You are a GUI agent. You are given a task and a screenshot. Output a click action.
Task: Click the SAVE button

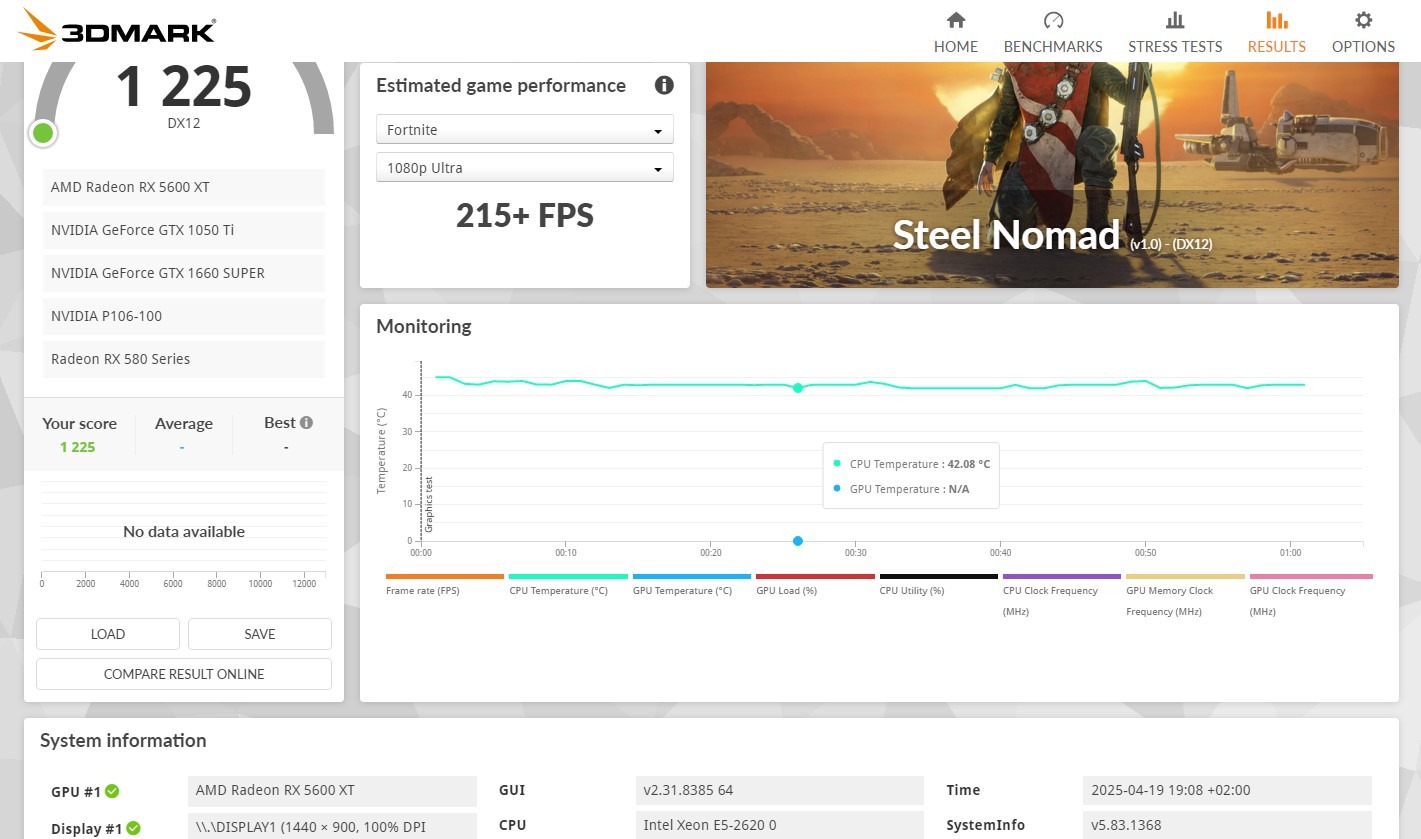click(x=260, y=634)
